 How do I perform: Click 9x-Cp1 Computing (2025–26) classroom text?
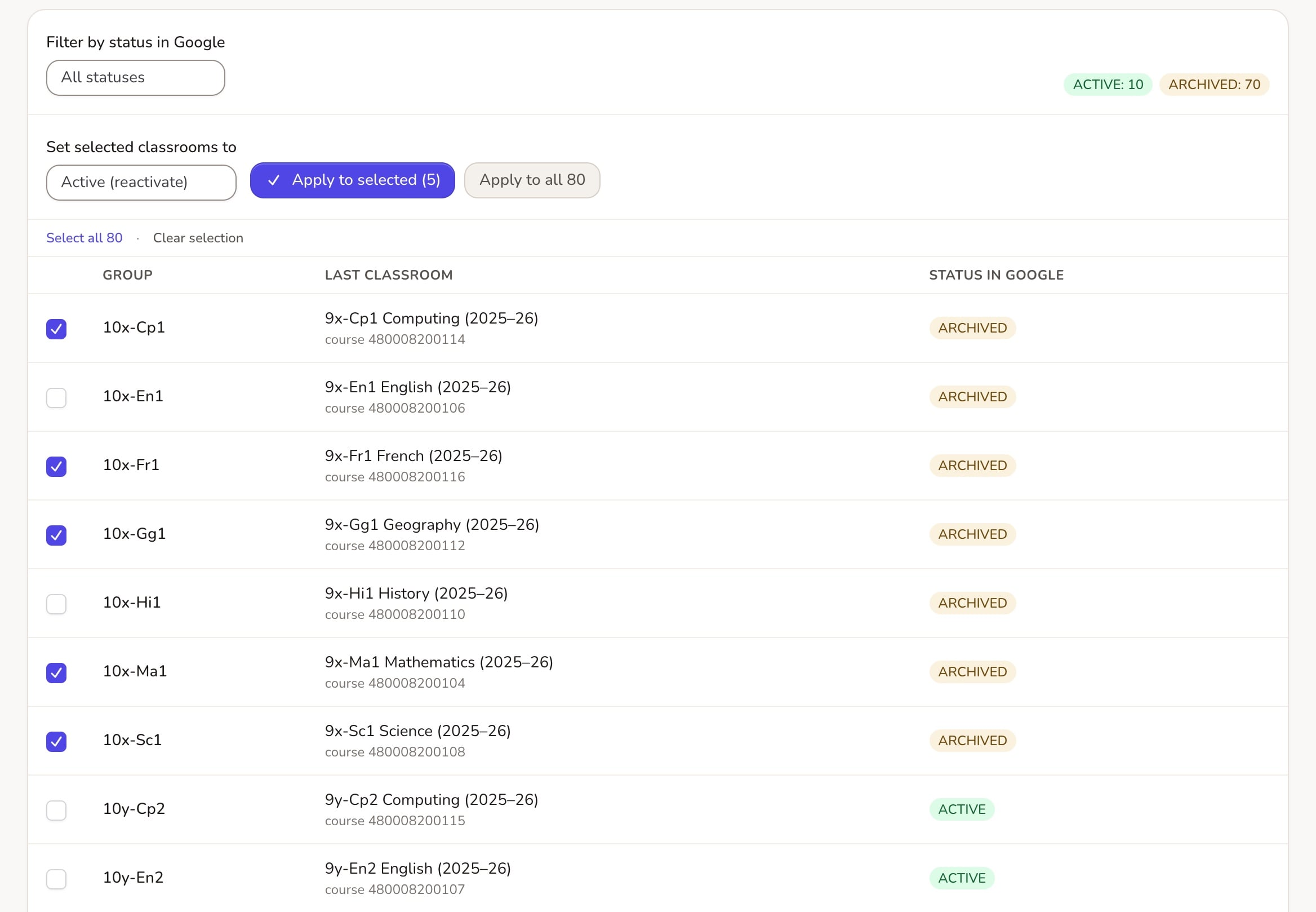pos(431,318)
